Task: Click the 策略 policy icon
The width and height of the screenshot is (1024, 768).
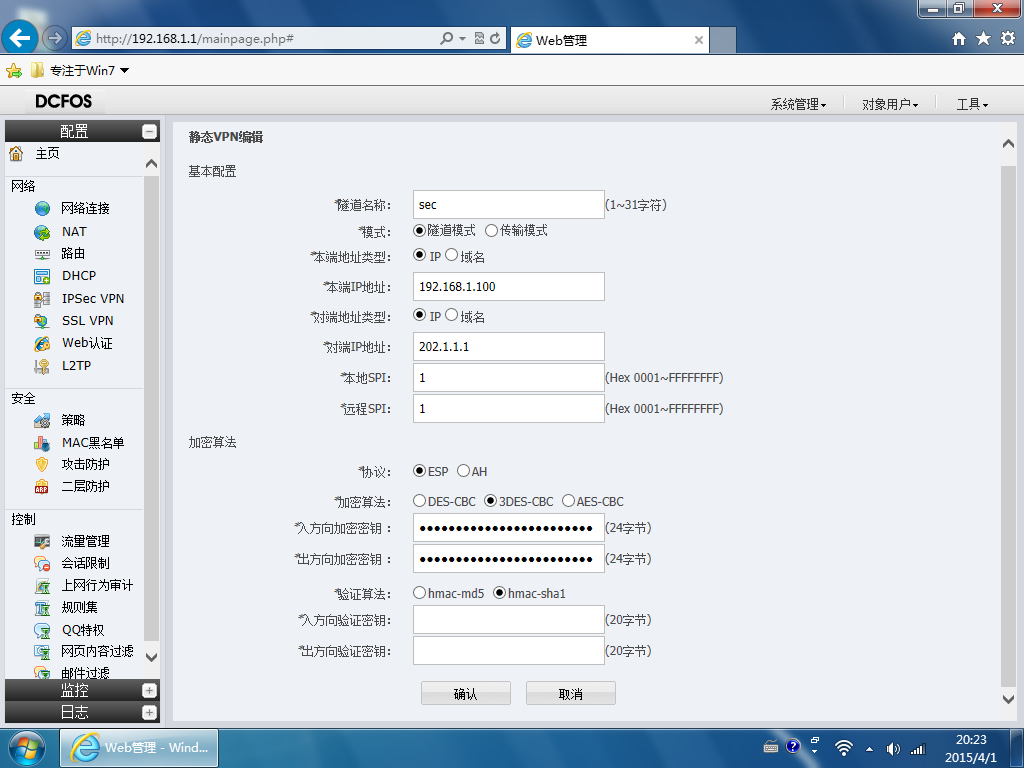Action: click(x=42, y=421)
